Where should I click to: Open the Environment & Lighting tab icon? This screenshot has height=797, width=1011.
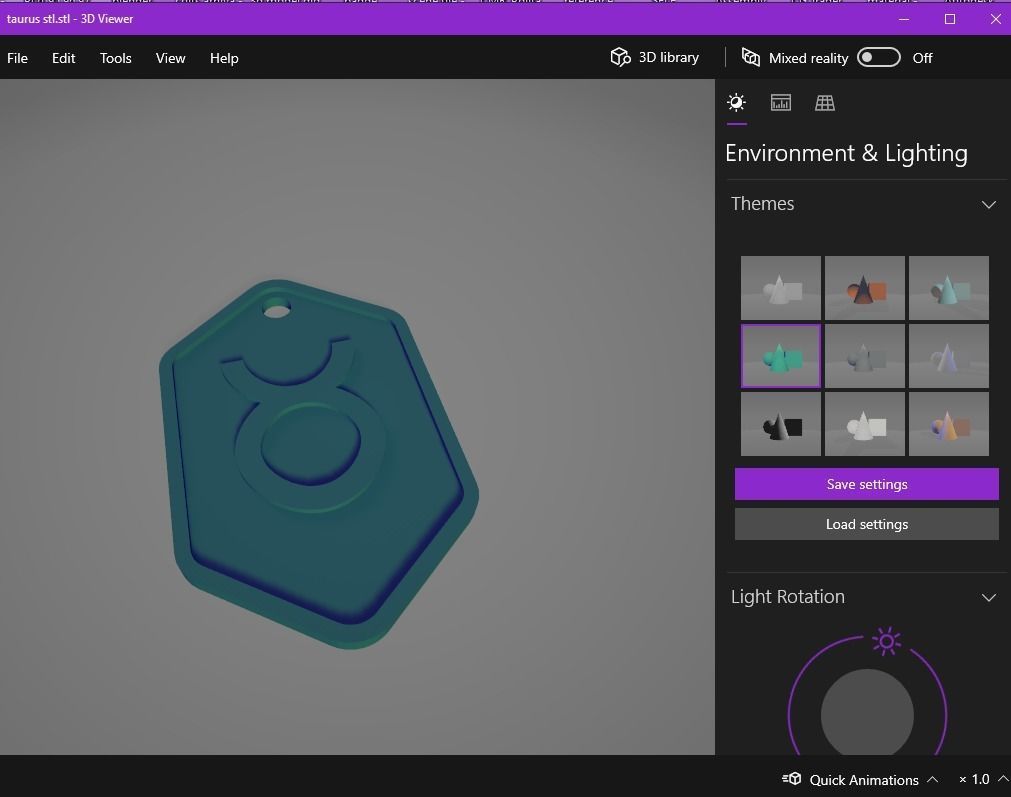click(x=736, y=103)
